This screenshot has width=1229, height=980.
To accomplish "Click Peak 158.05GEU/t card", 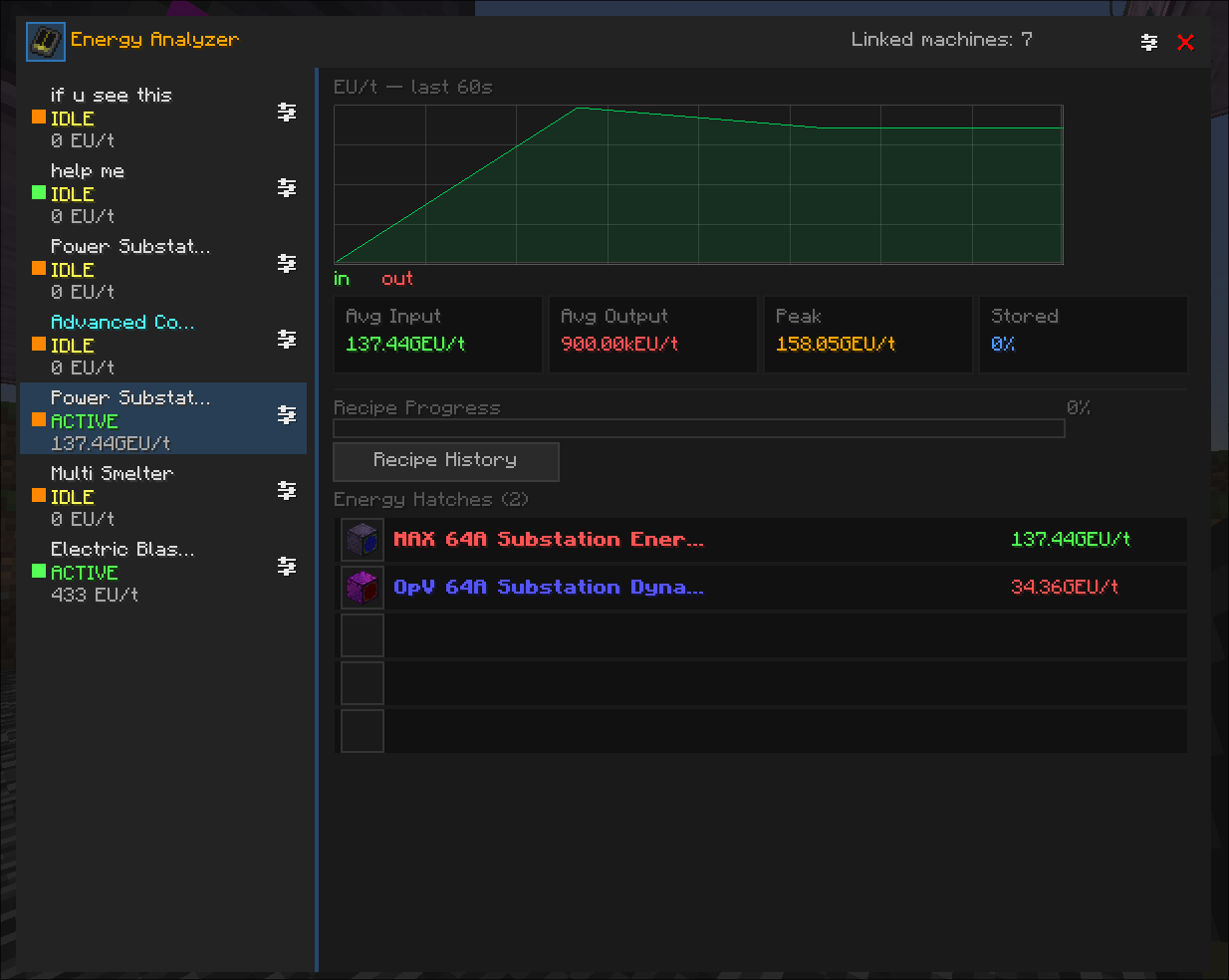I will point(868,335).
